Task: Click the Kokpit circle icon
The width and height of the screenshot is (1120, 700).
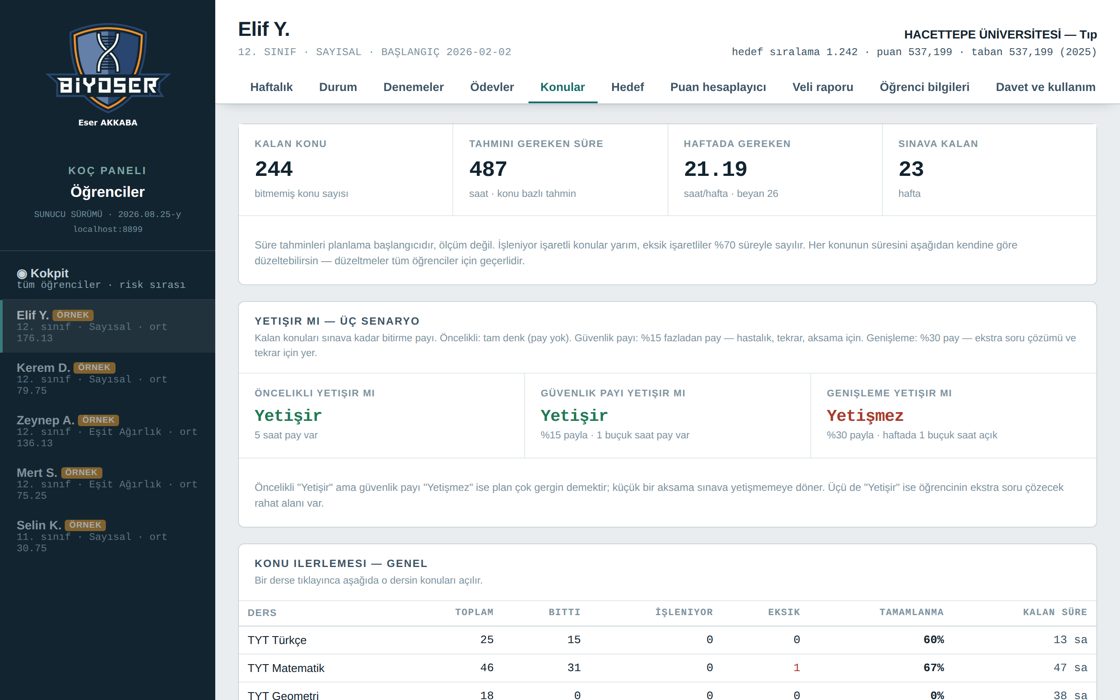Action: 21,274
